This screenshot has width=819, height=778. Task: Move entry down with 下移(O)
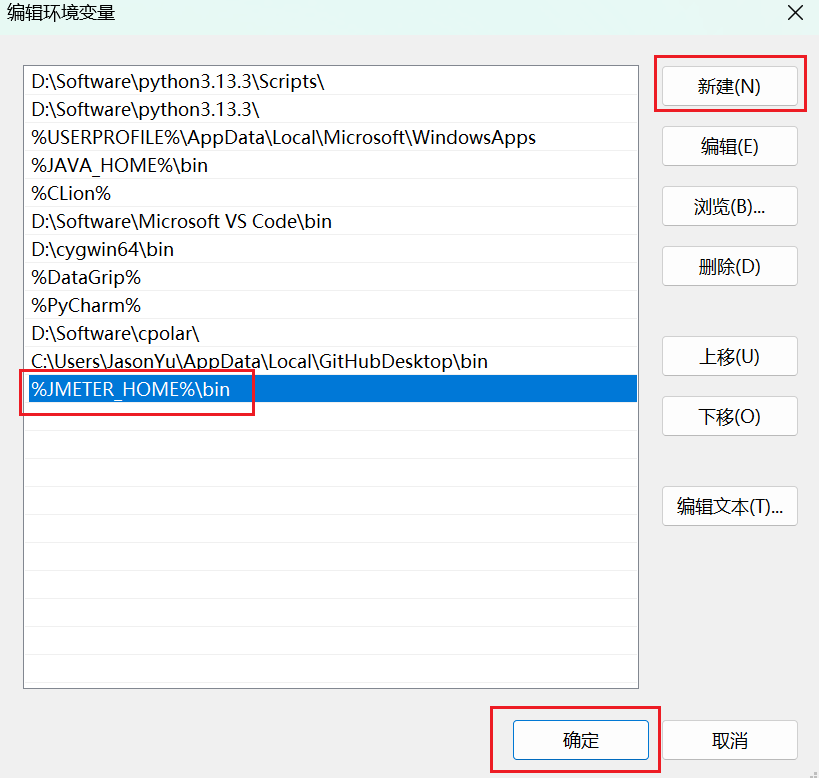point(729,416)
